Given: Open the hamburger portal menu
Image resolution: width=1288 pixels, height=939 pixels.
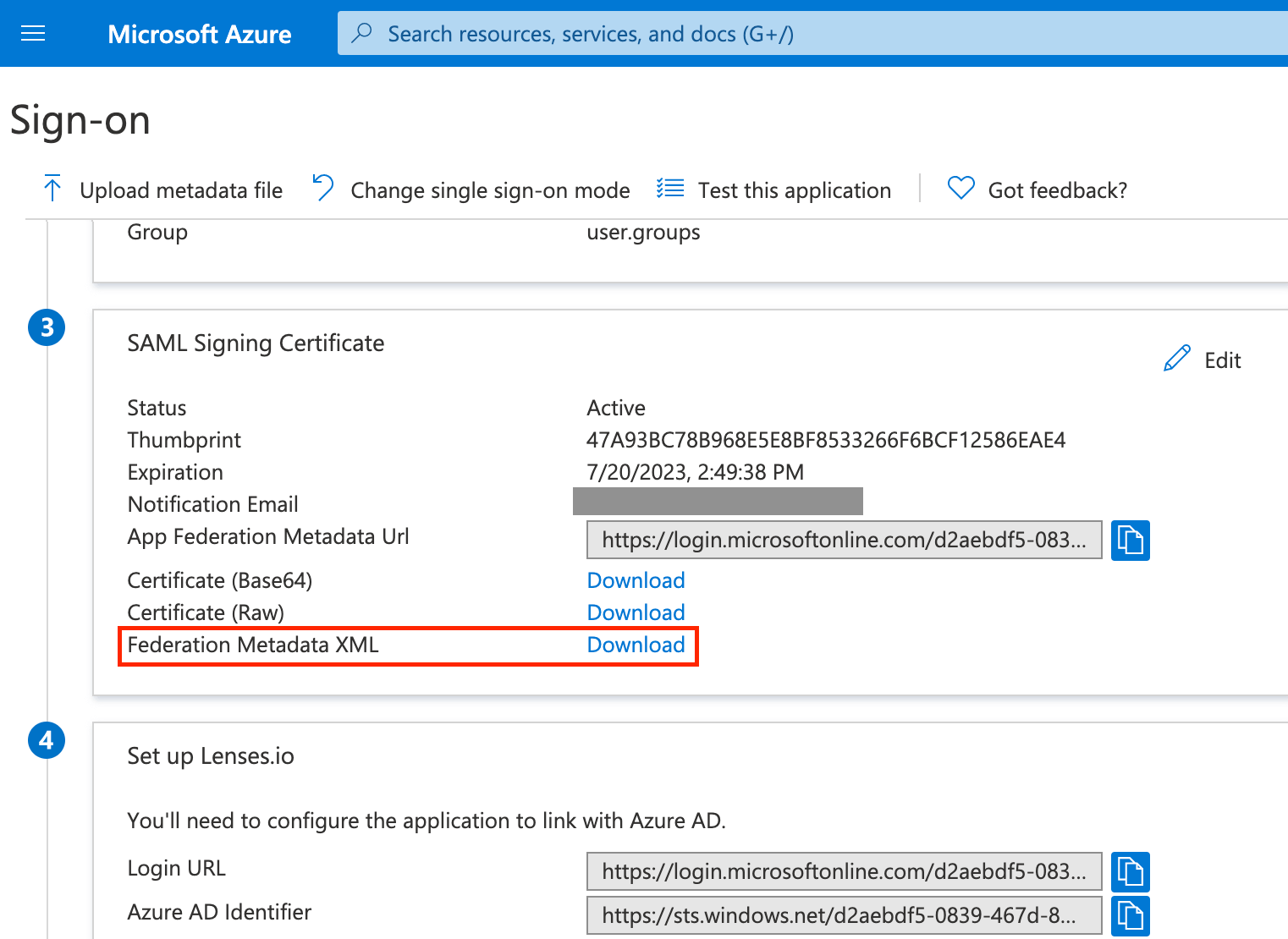Looking at the screenshot, I should pos(33,34).
